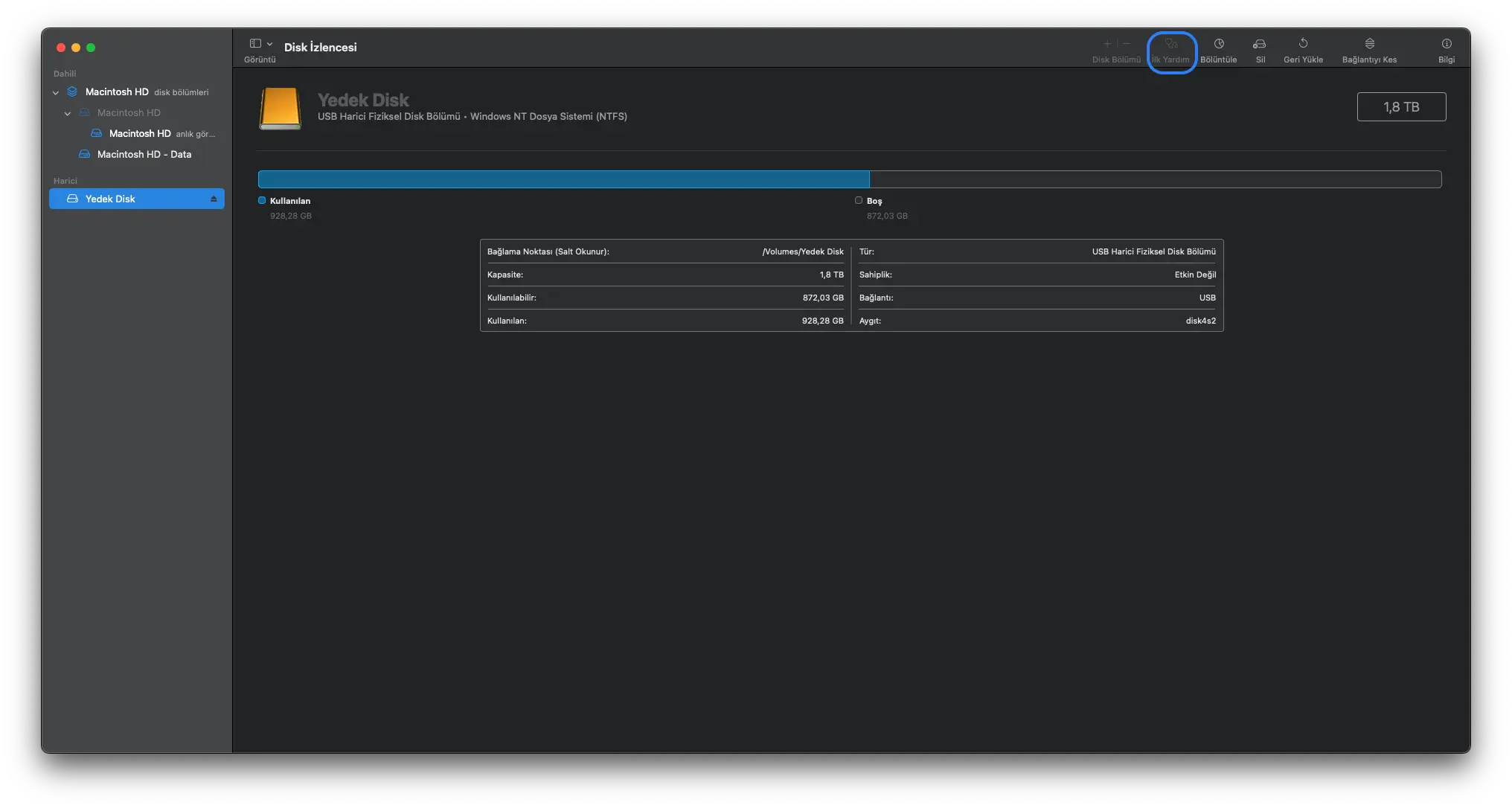Collapse the greyed Macintosh HD volume group
1512x808 pixels.
coord(68,114)
